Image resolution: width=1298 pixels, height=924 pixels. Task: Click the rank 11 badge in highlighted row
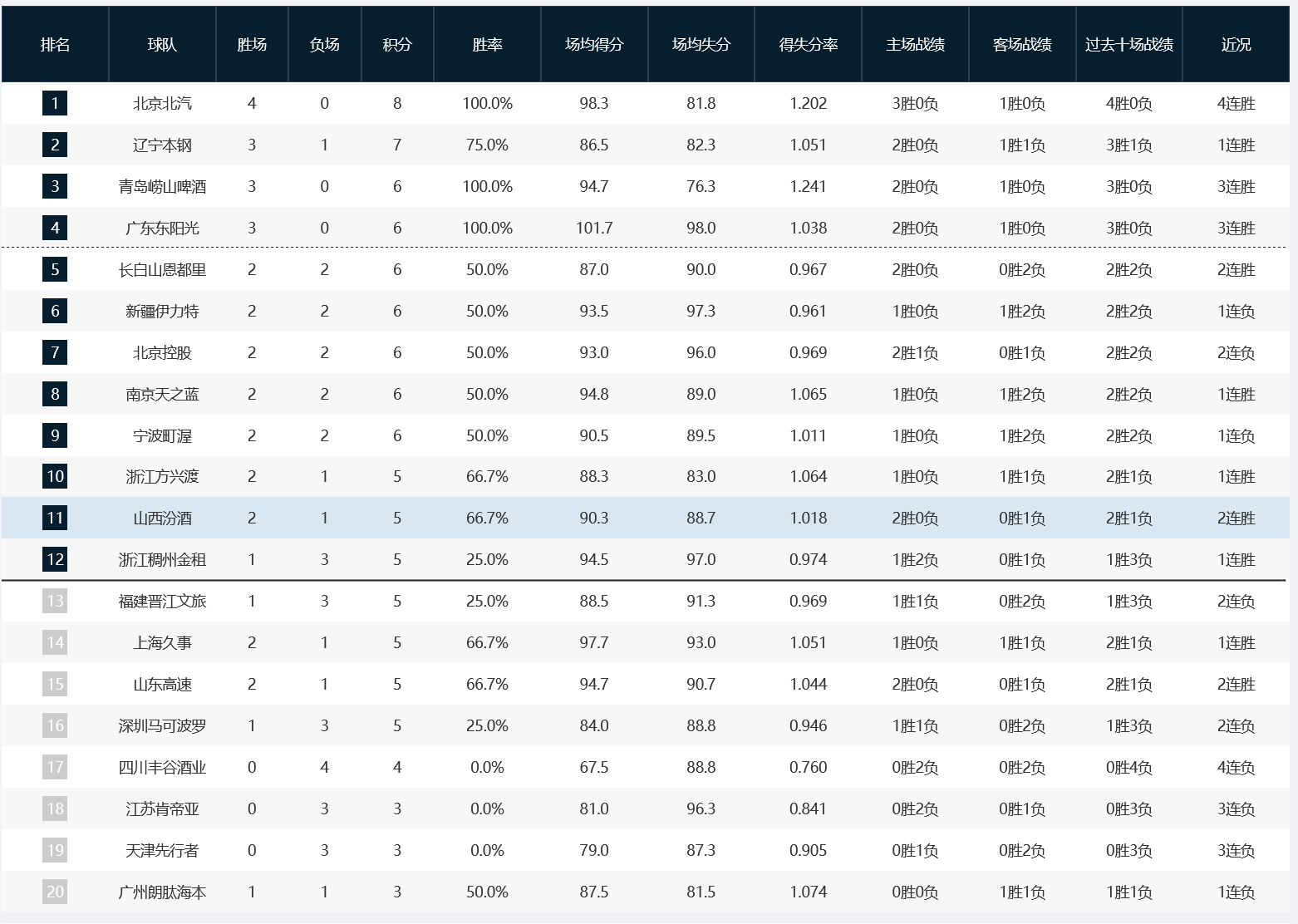(55, 519)
